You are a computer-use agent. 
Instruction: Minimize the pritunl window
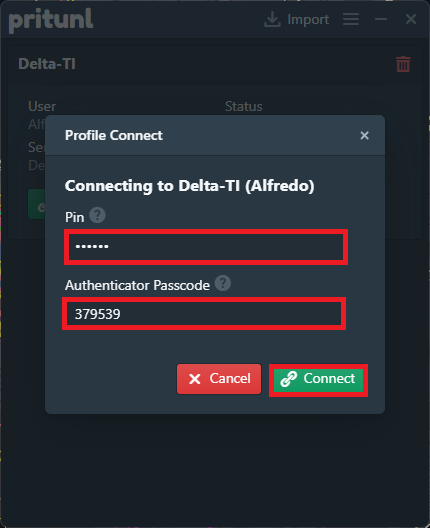click(381, 19)
